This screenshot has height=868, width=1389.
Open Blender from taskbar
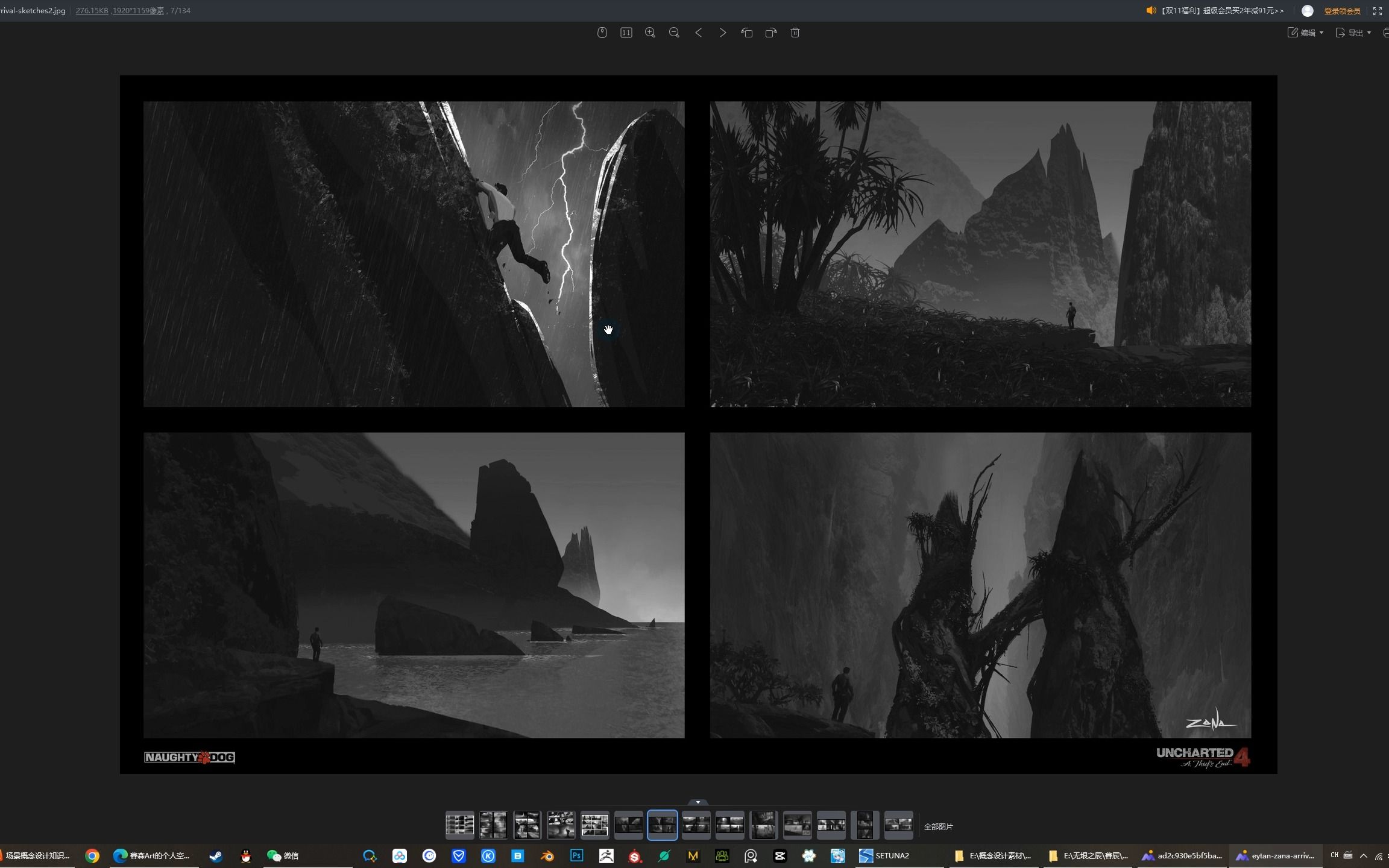tap(547, 856)
